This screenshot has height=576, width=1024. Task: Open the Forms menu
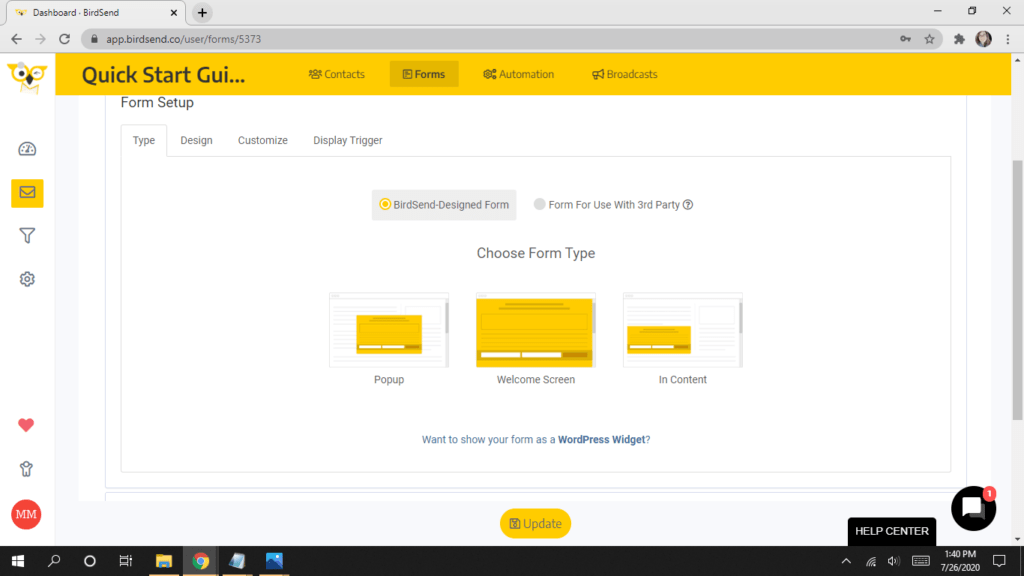(x=424, y=74)
